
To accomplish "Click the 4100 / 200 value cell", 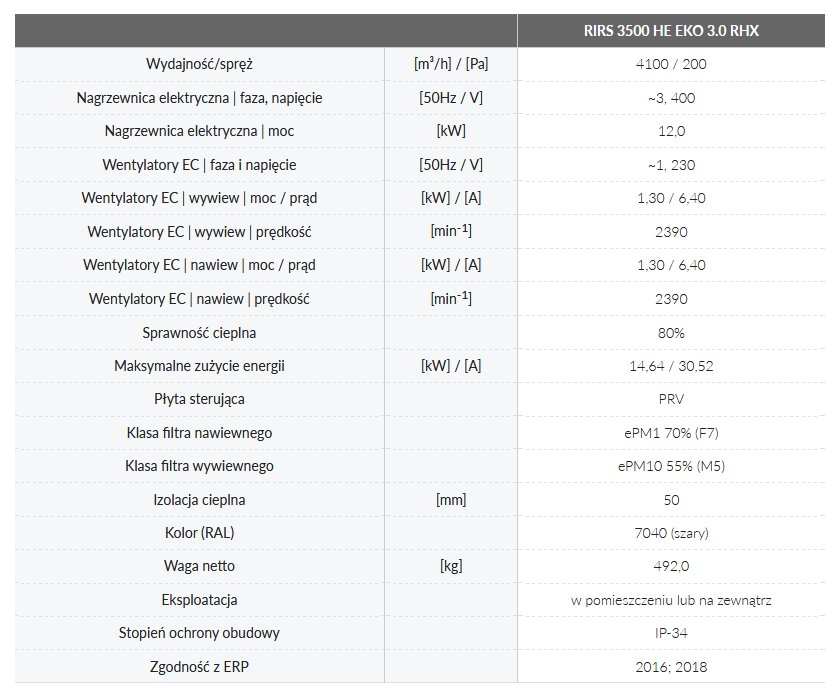I will pos(671,64).
